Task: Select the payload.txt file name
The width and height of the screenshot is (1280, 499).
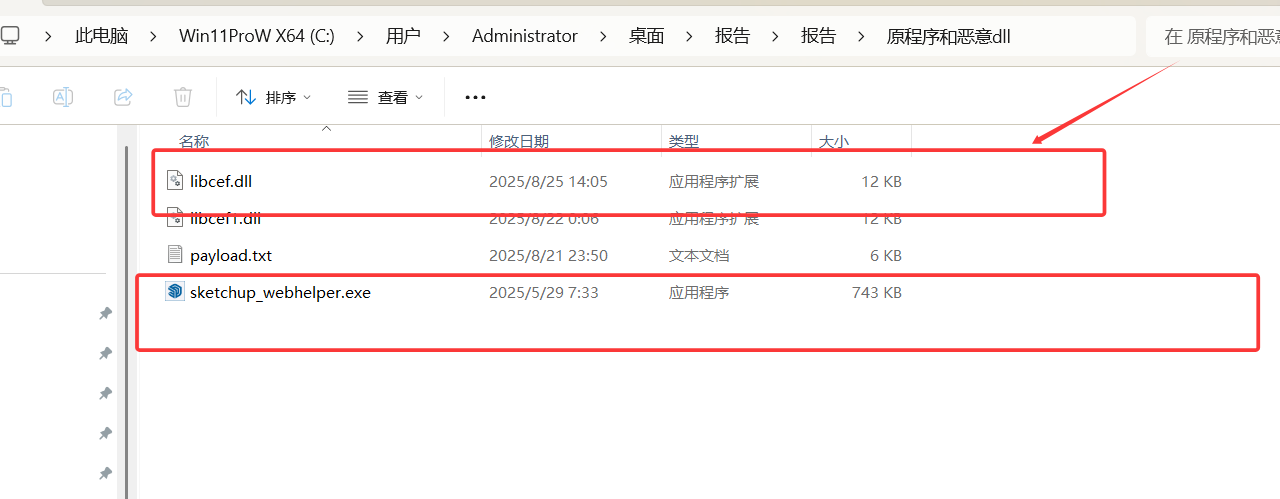Action: (x=231, y=255)
